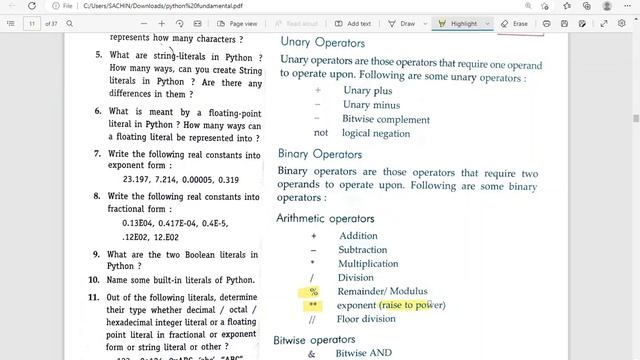Image resolution: width=640 pixels, height=360 pixels.
Task: Activate the Draw tool
Action: 402,24
